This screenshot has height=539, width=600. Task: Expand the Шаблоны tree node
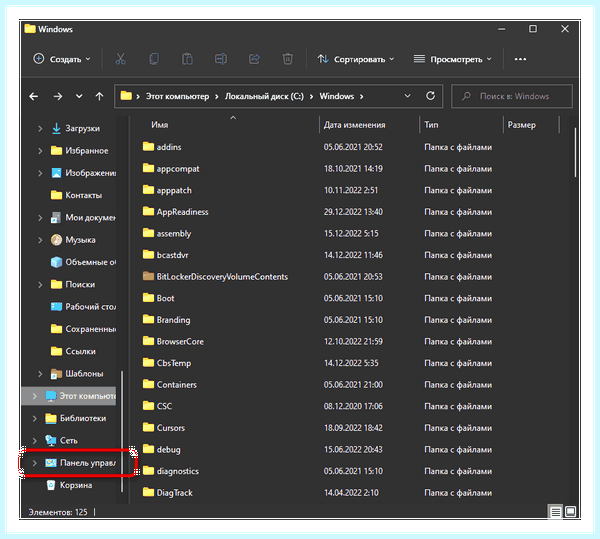[40, 374]
